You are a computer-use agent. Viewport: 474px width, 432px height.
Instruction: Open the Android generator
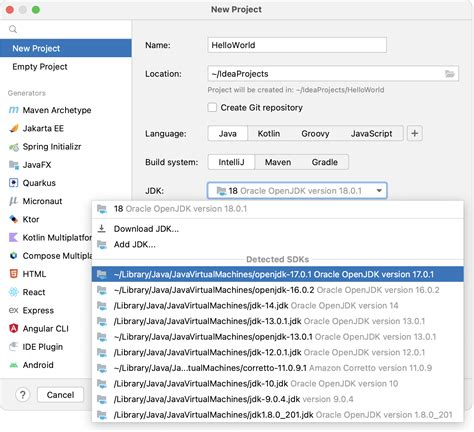tap(46, 365)
